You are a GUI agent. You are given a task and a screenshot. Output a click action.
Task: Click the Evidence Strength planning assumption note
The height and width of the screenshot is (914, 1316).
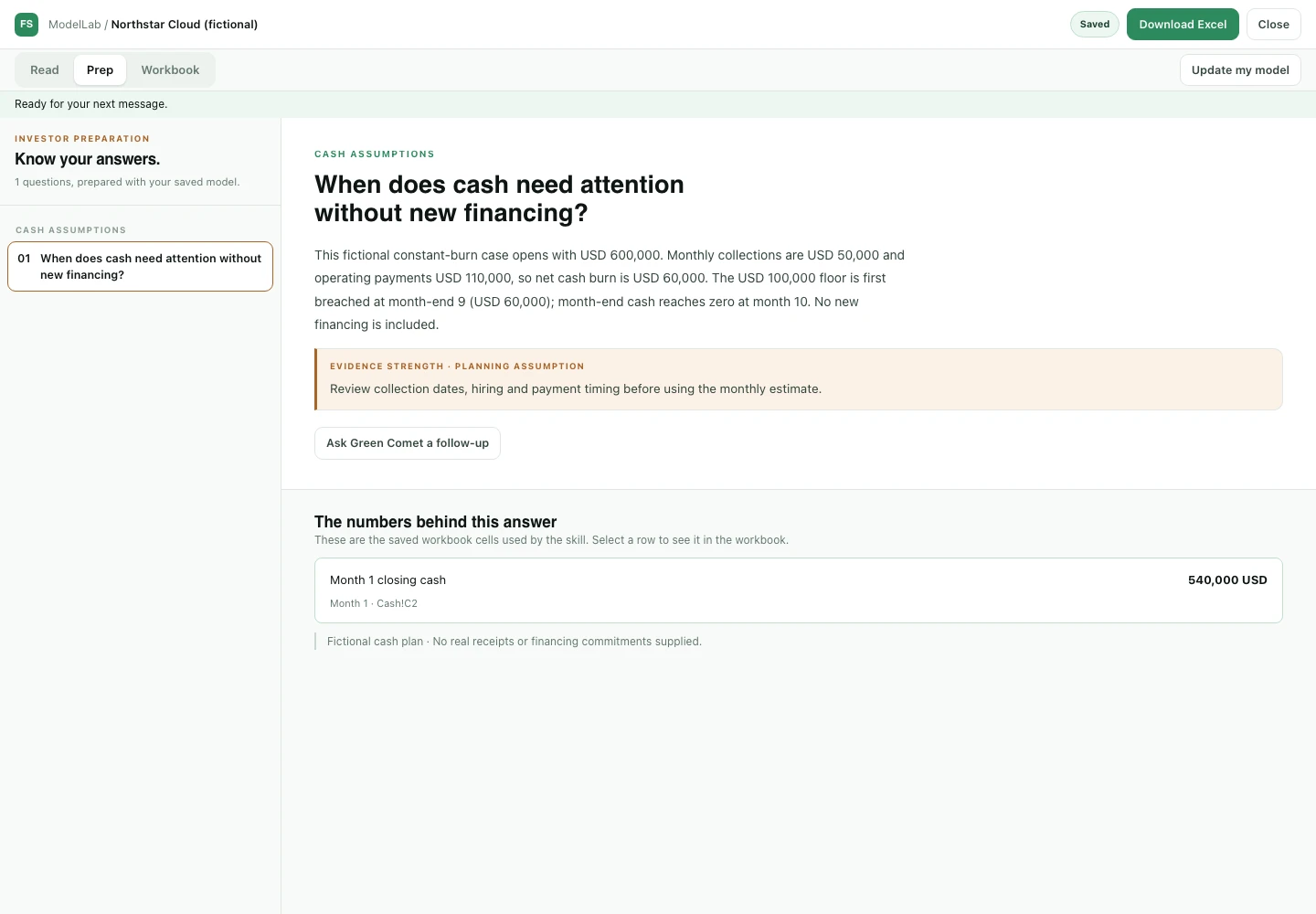(799, 379)
